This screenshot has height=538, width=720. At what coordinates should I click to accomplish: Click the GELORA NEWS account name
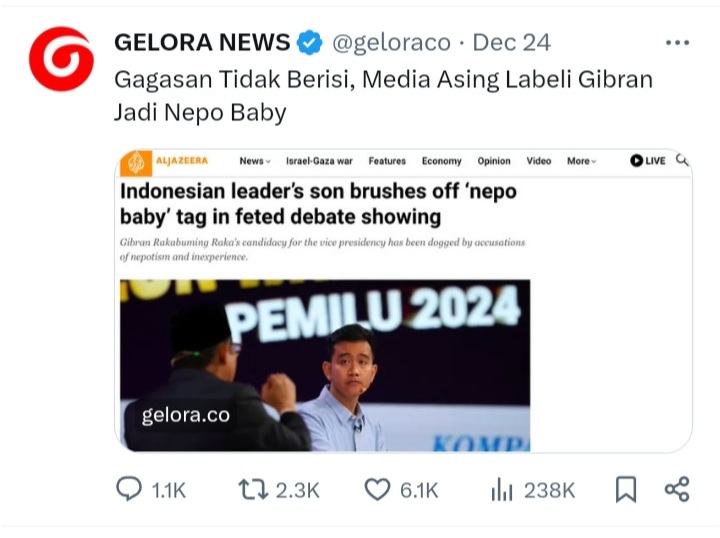(202, 42)
